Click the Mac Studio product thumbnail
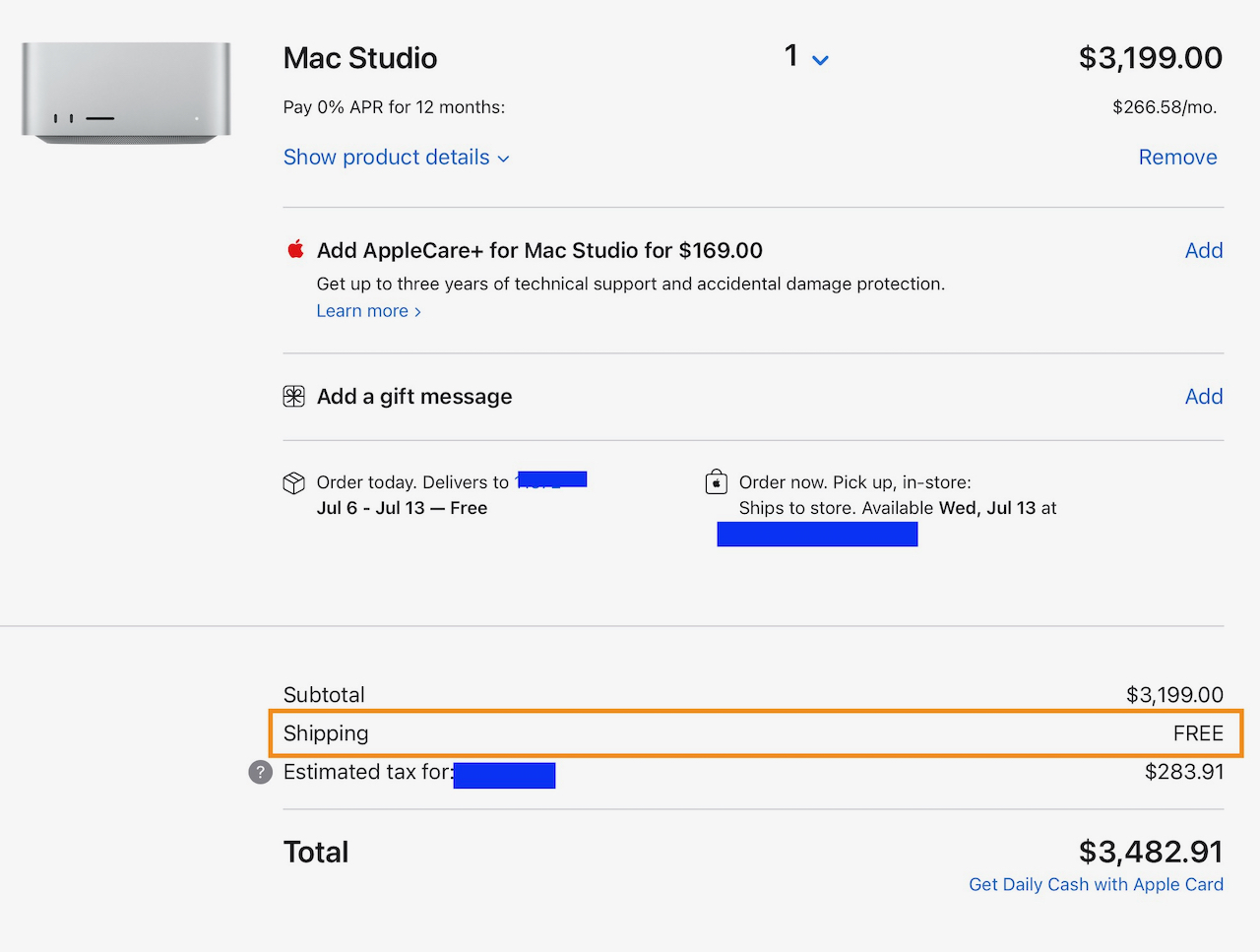1260x952 pixels. (x=126, y=93)
